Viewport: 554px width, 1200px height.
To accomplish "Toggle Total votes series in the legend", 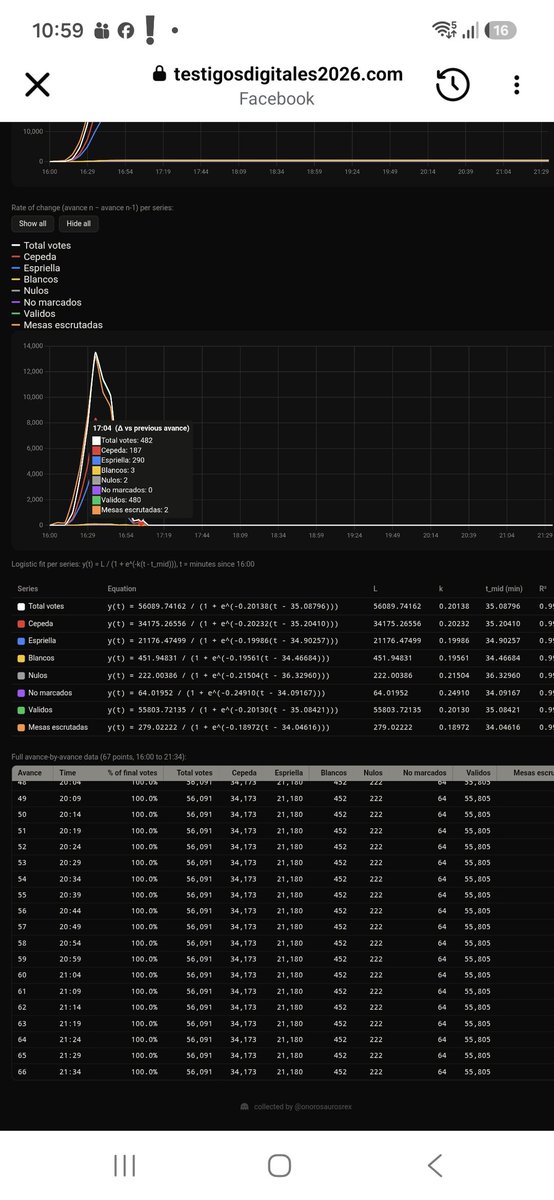I will (x=41, y=245).
